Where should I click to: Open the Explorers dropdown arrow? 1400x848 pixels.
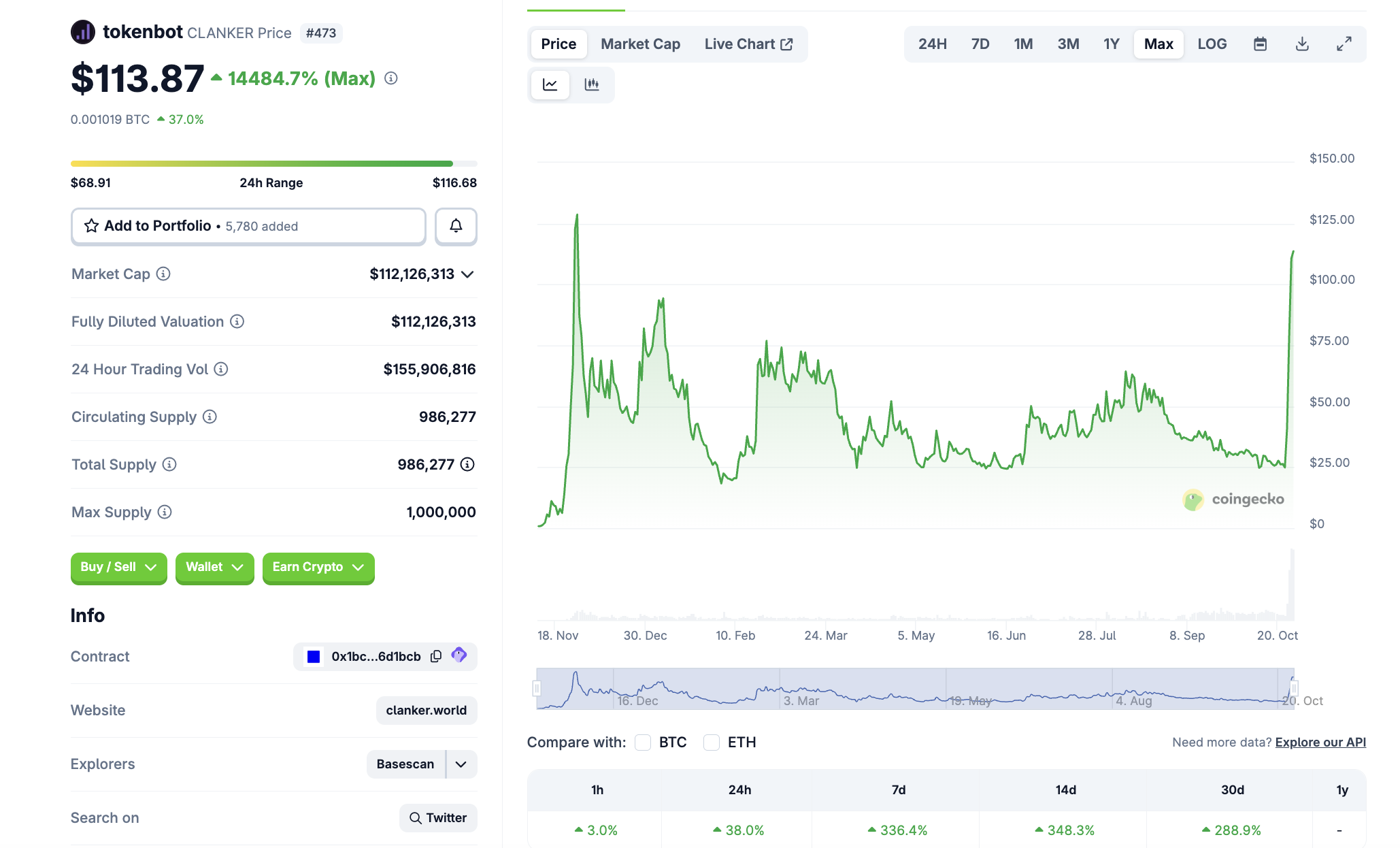461,764
